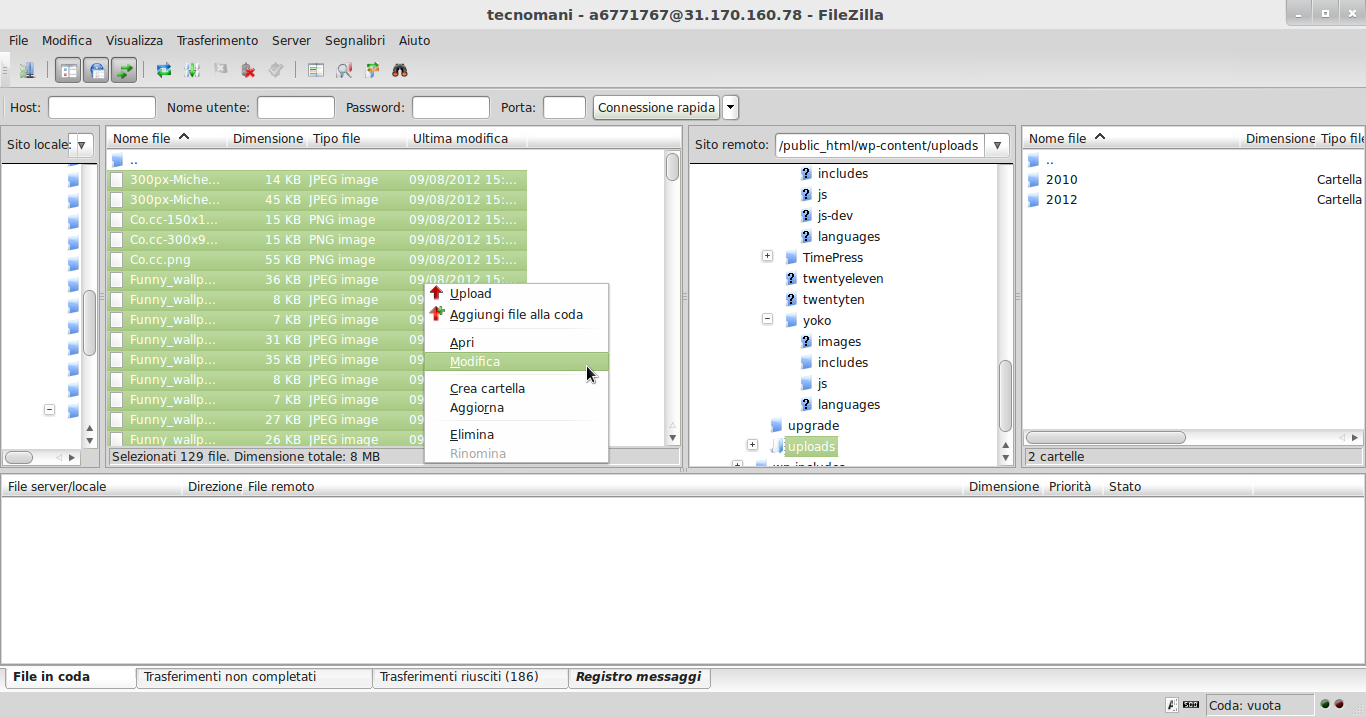
Task: Open the Connessione rapida history dropdown arrow
Action: (x=730, y=107)
